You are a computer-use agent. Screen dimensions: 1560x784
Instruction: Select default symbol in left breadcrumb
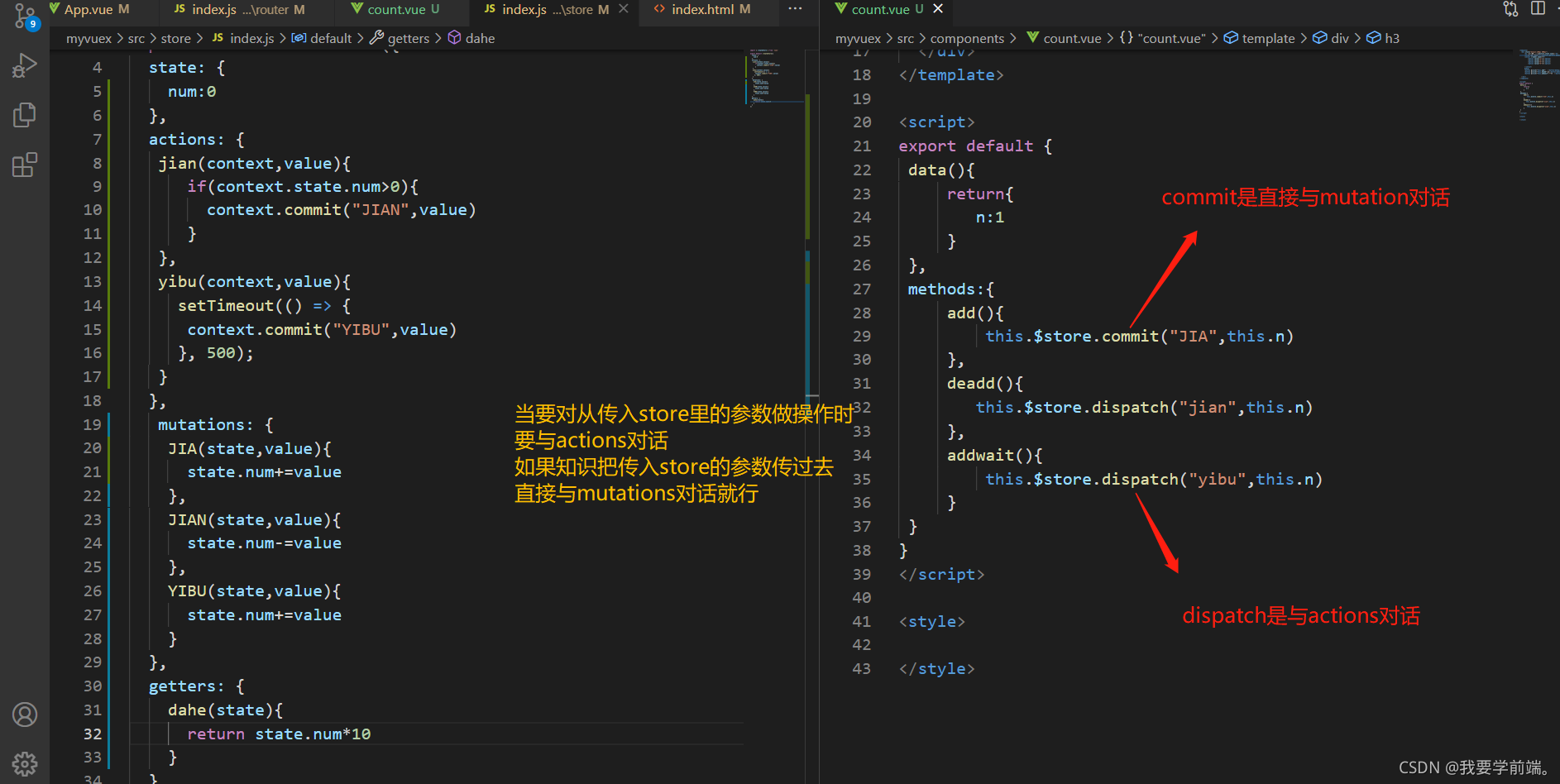tap(322, 38)
